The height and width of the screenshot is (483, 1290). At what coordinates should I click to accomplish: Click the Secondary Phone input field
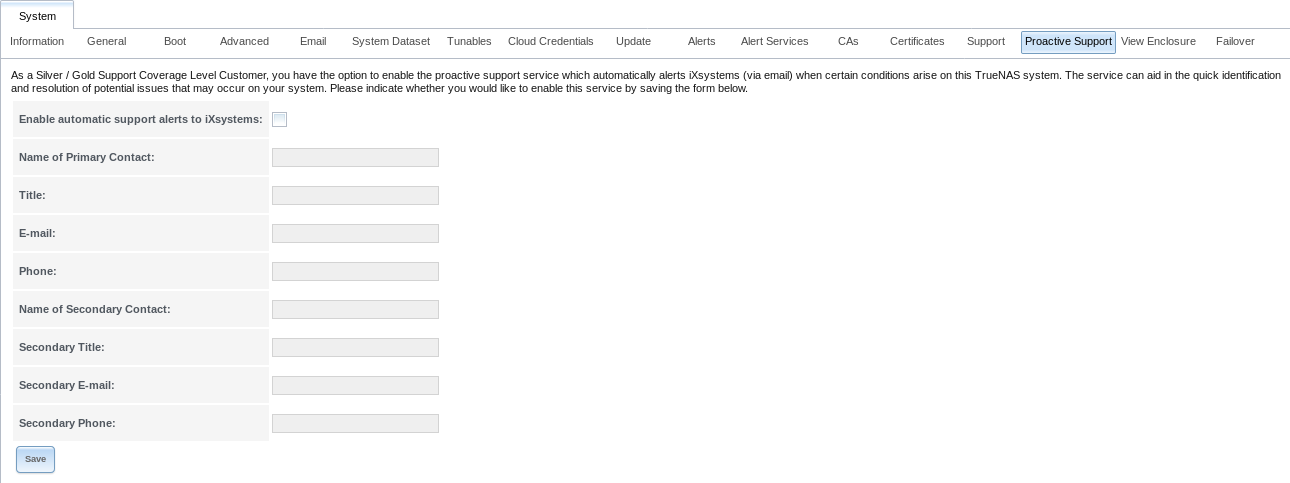[355, 423]
